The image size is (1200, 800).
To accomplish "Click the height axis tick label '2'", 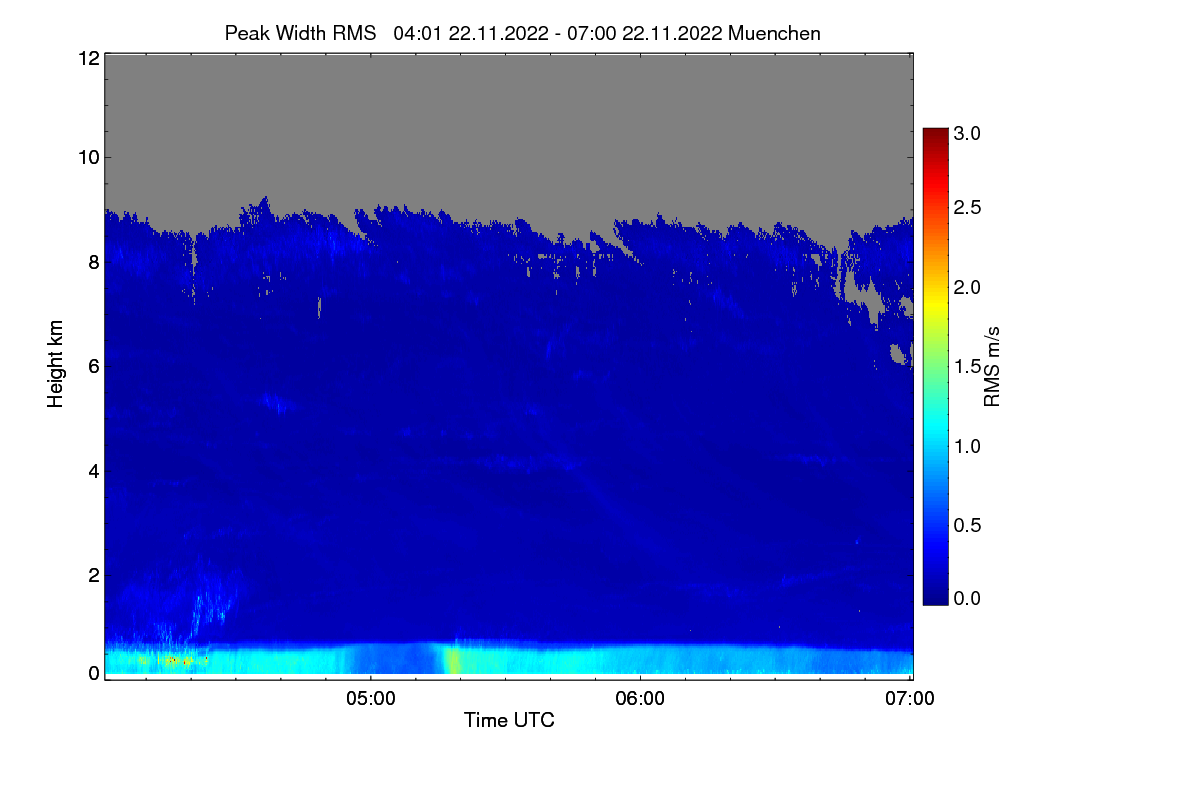I will [x=93, y=574].
